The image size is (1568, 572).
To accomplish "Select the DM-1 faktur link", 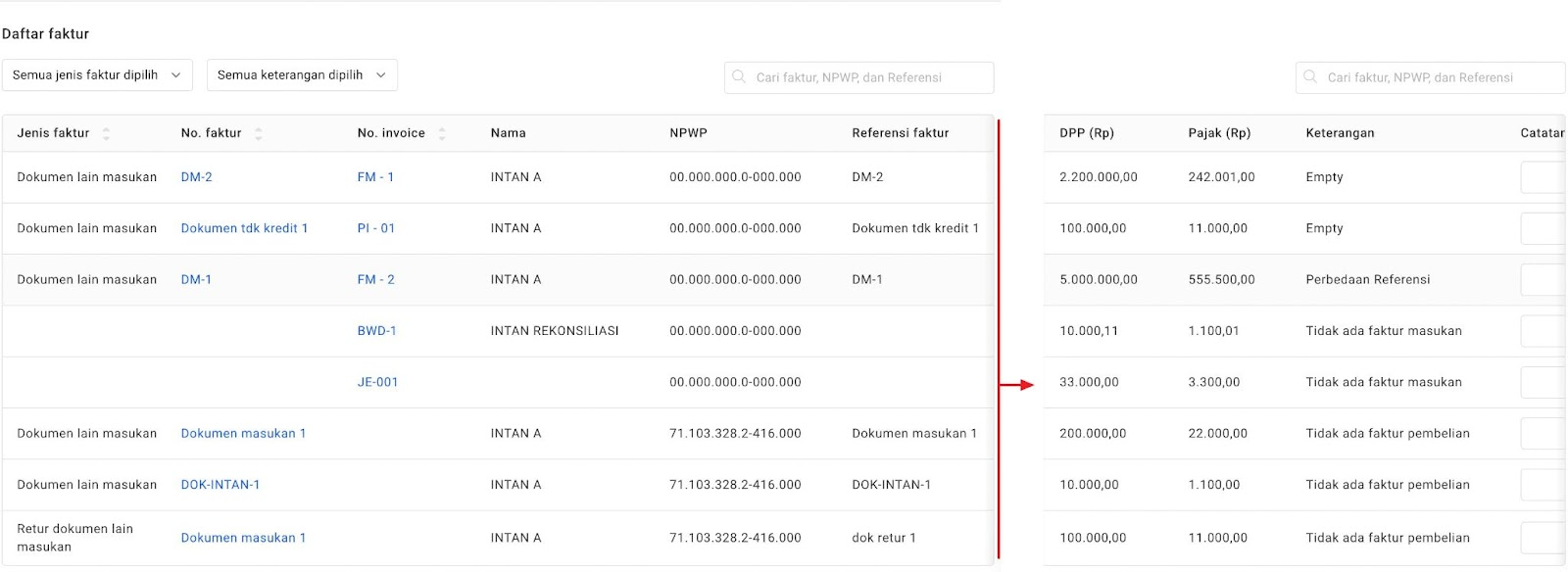I will (196, 279).
